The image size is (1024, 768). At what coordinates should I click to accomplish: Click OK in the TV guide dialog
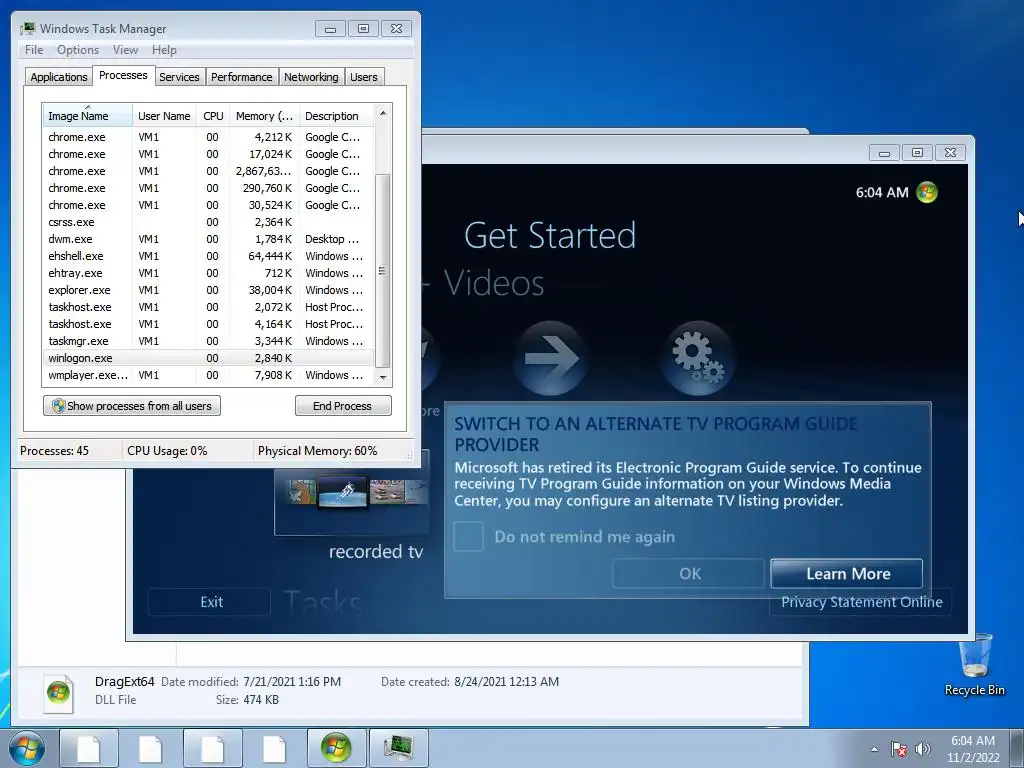pyautogui.click(x=689, y=573)
